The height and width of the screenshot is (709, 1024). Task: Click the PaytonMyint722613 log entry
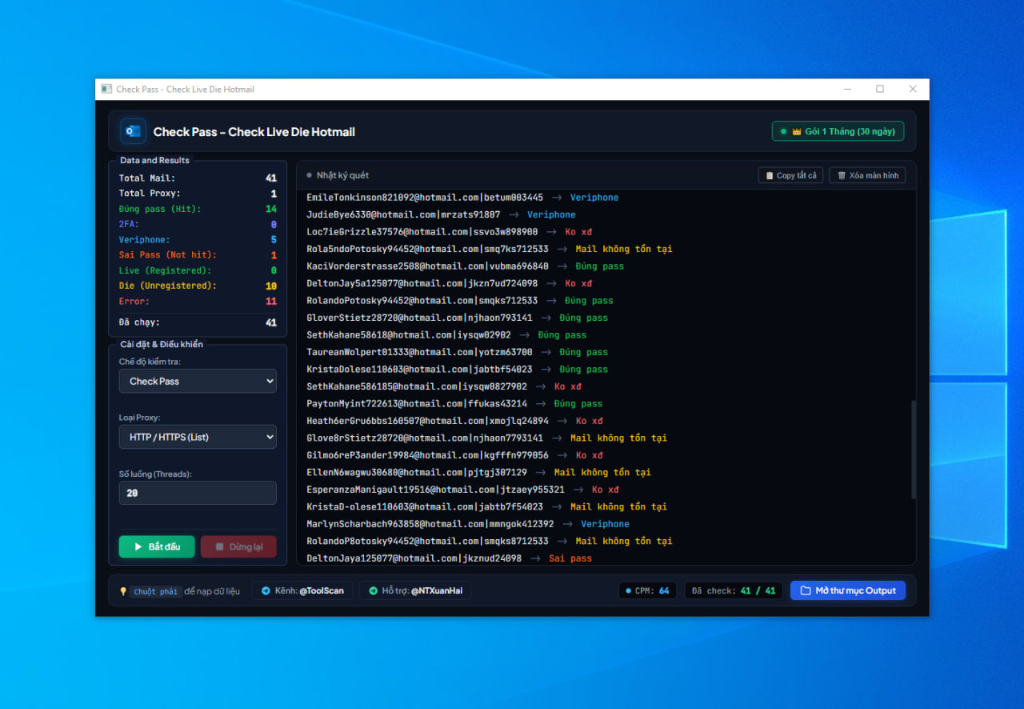coord(455,403)
